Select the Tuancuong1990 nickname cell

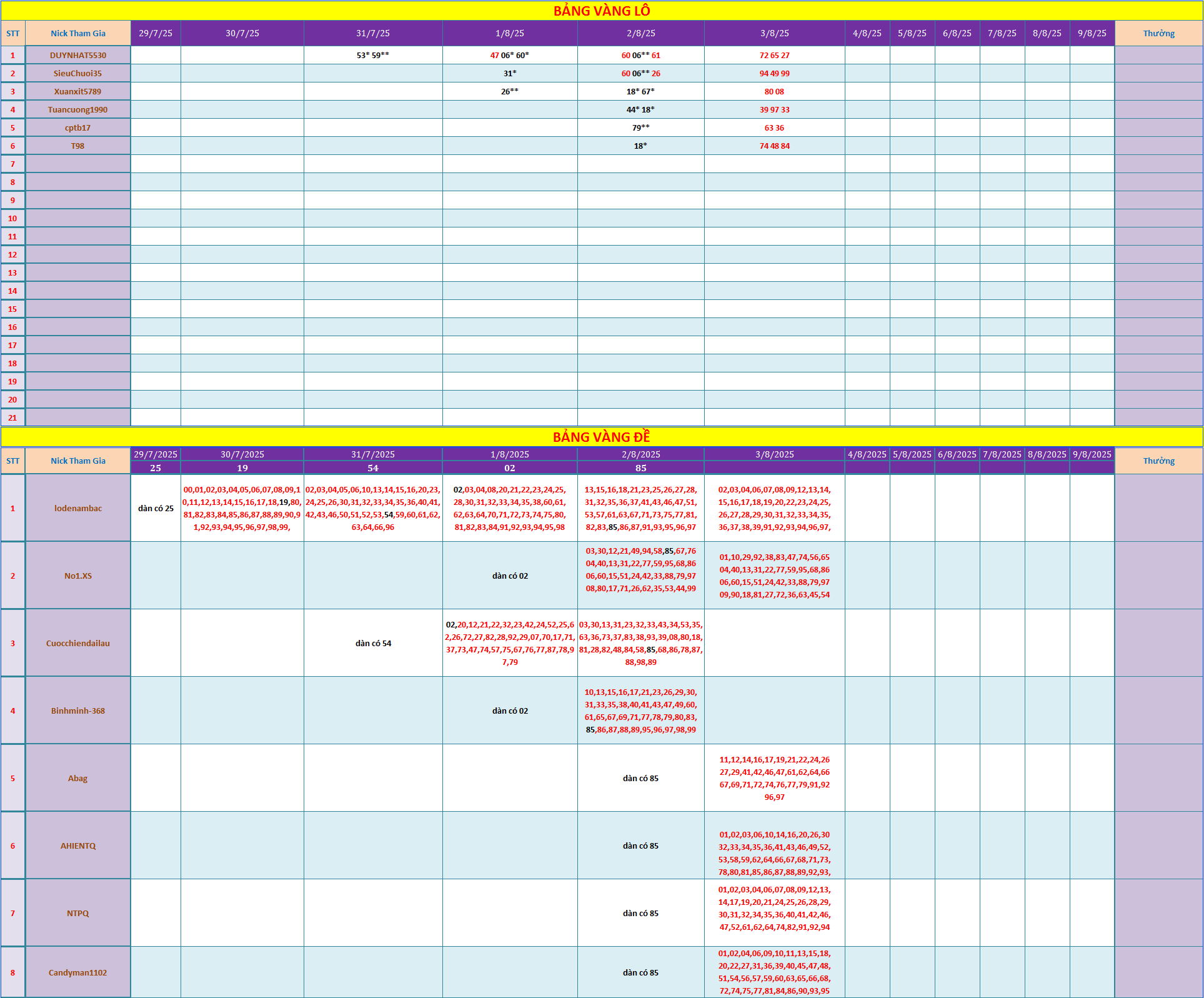[77, 109]
